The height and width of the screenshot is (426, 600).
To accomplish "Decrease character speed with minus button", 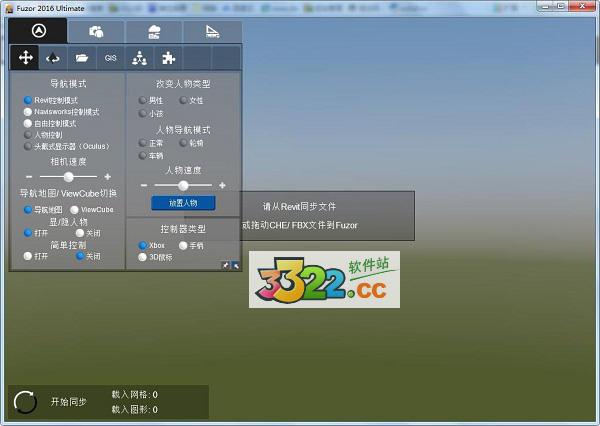I will point(144,185).
